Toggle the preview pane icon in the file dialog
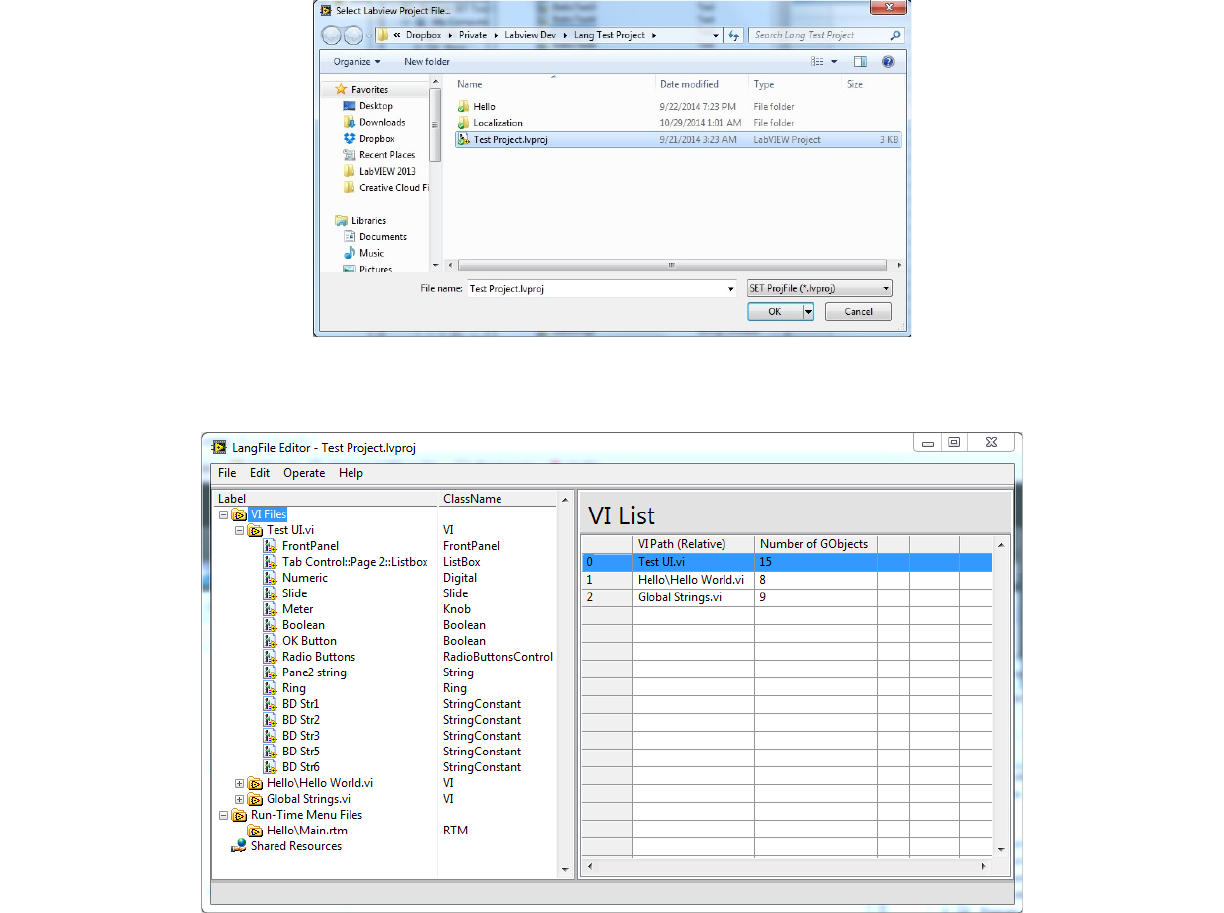 (860, 62)
